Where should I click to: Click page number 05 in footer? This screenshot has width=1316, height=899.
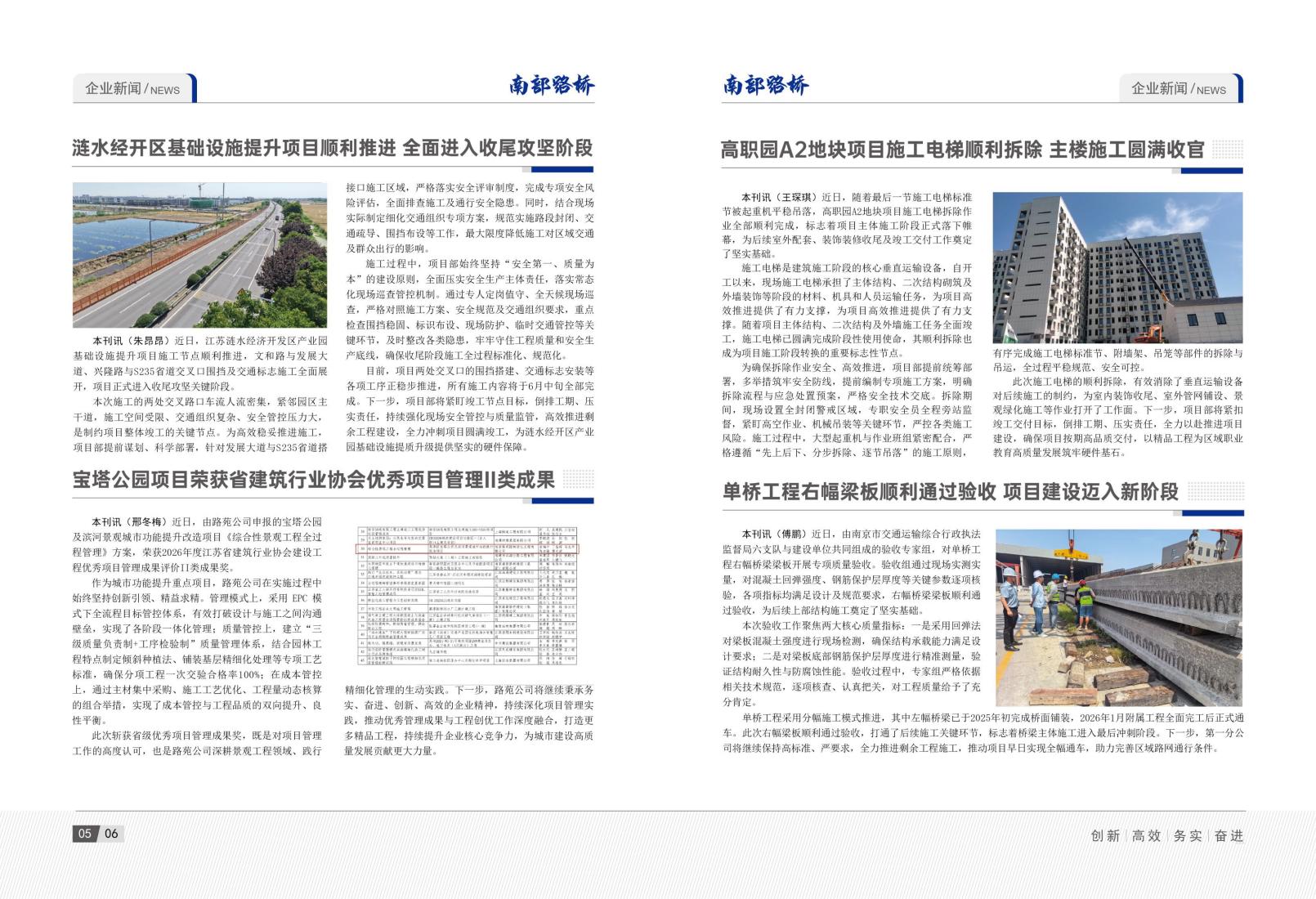[84, 834]
